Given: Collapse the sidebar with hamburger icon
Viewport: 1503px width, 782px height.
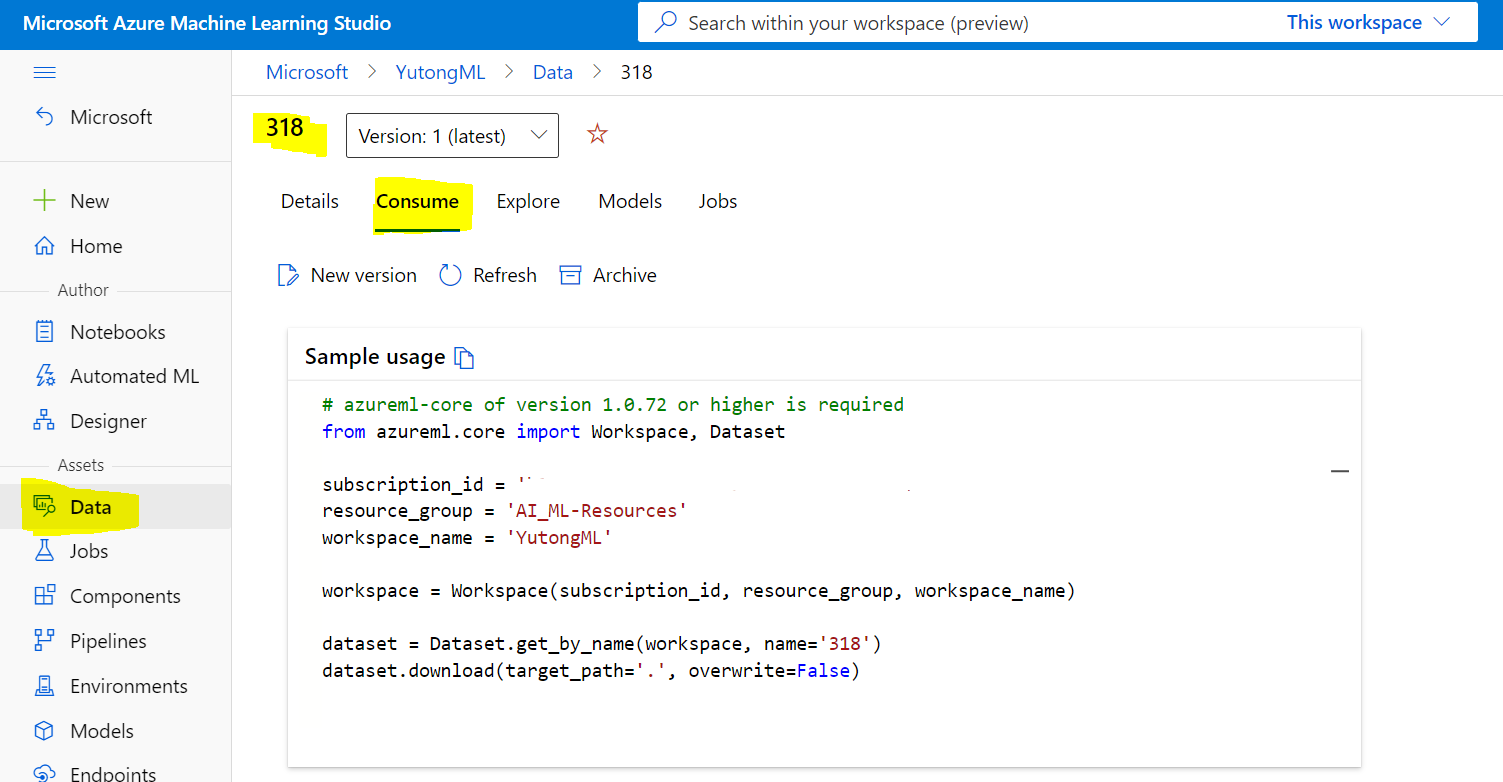Looking at the screenshot, I should pyautogui.click(x=45, y=72).
